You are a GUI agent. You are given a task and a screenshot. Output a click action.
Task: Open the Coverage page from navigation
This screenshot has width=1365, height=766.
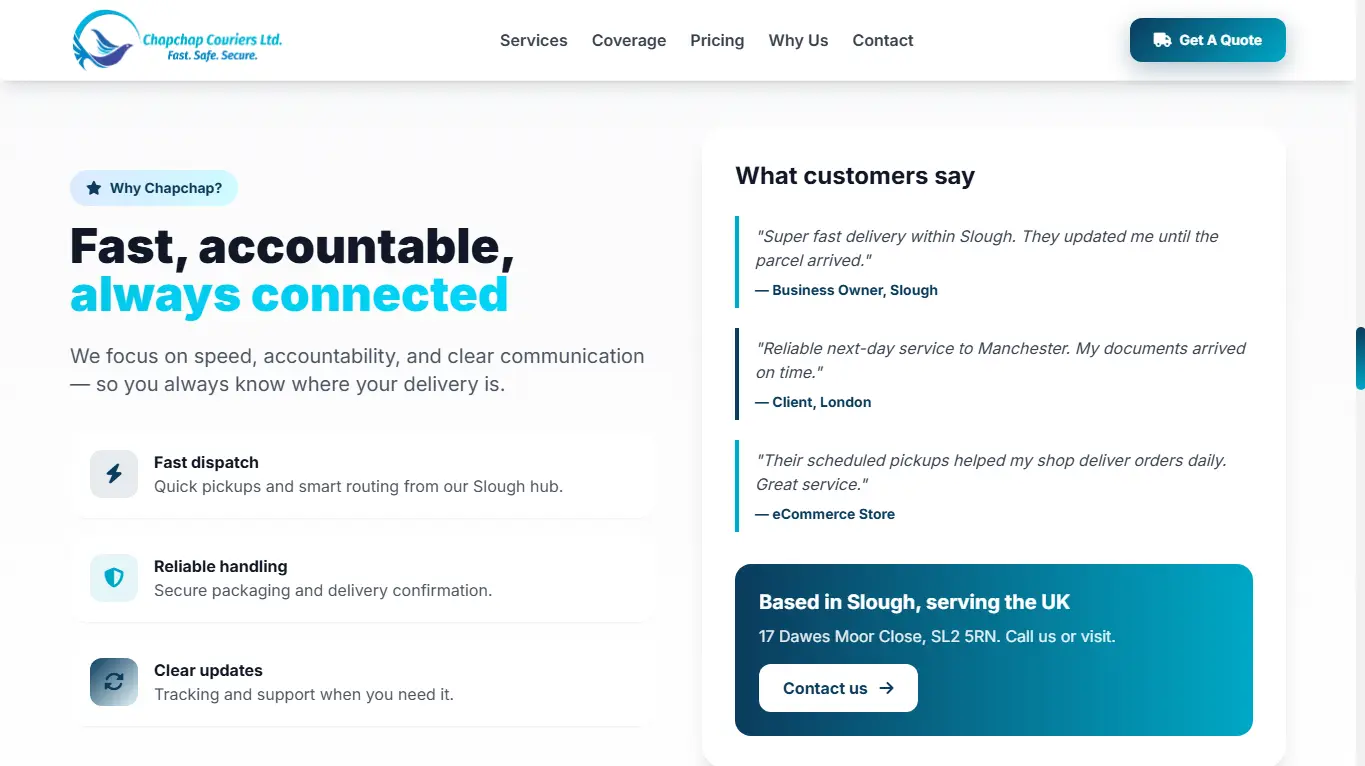pos(628,40)
